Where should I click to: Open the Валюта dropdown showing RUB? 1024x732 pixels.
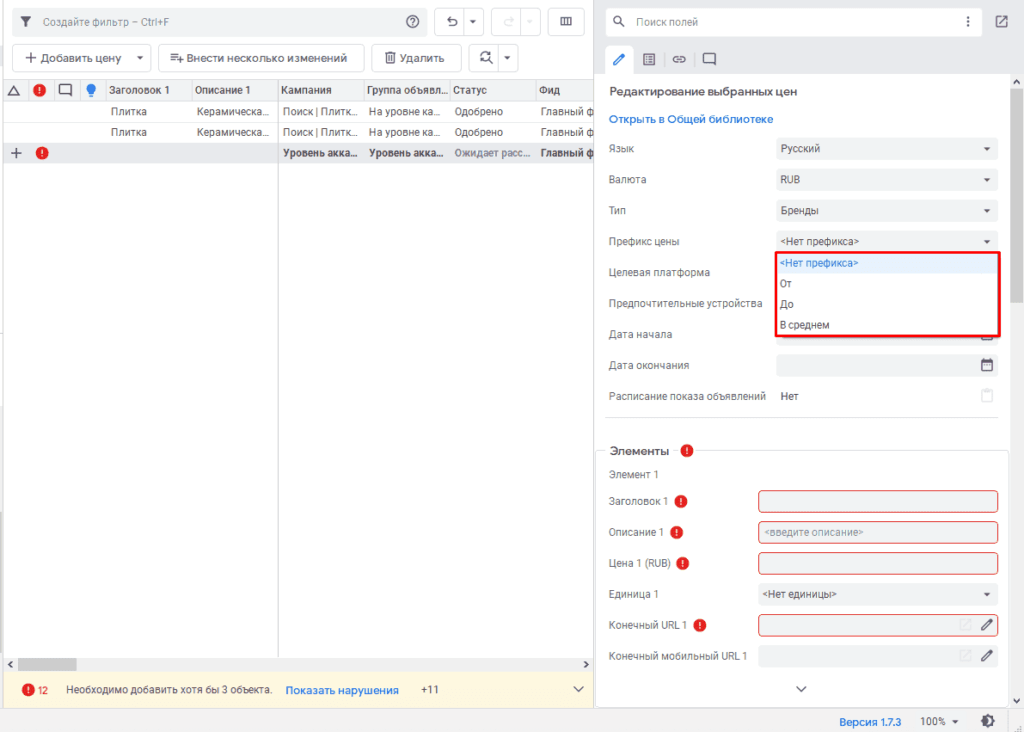pos(886,180)
